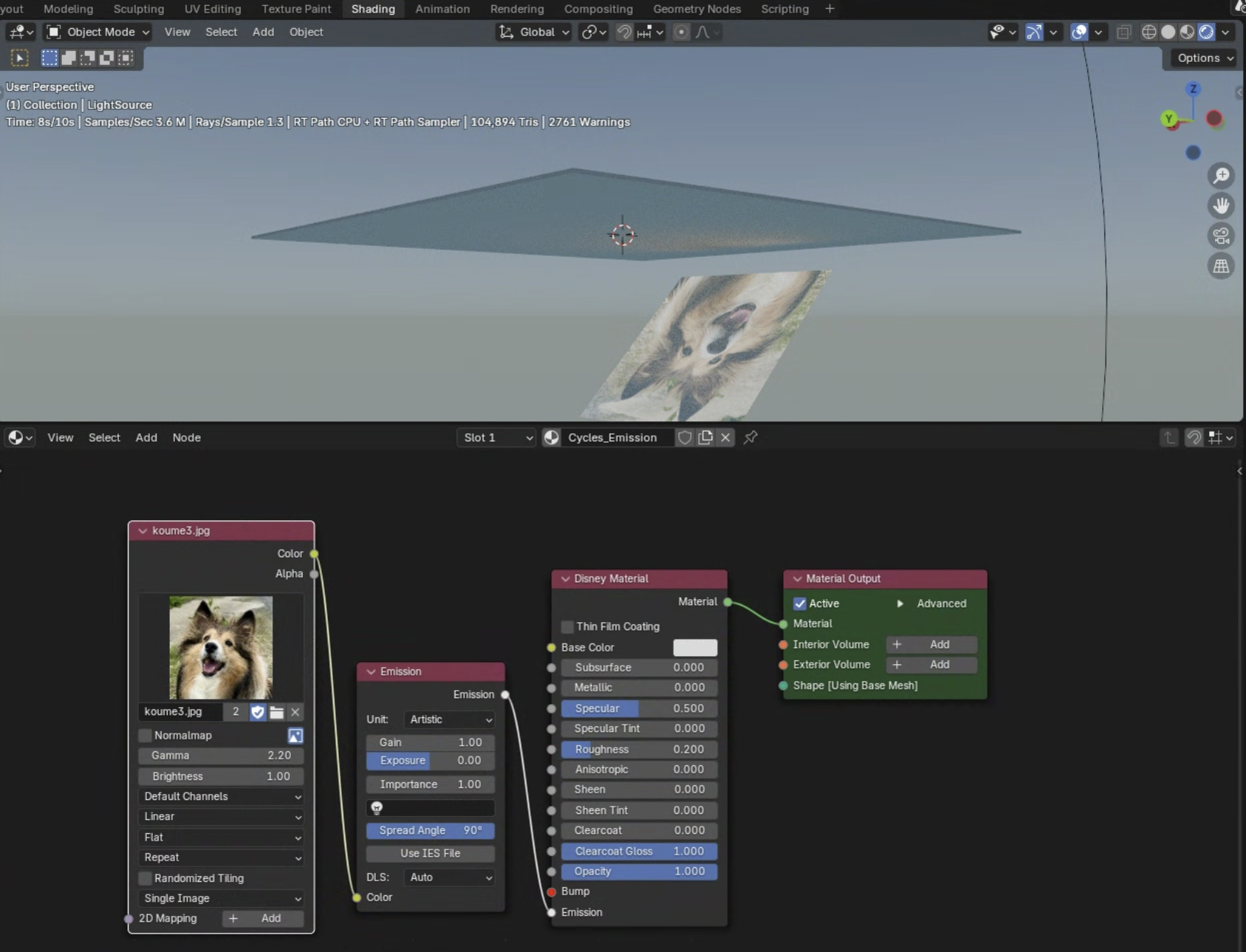Screen dimensions: 1246x952
Task: Click the pan hand icon in viewport
Action: point(1222,206)
